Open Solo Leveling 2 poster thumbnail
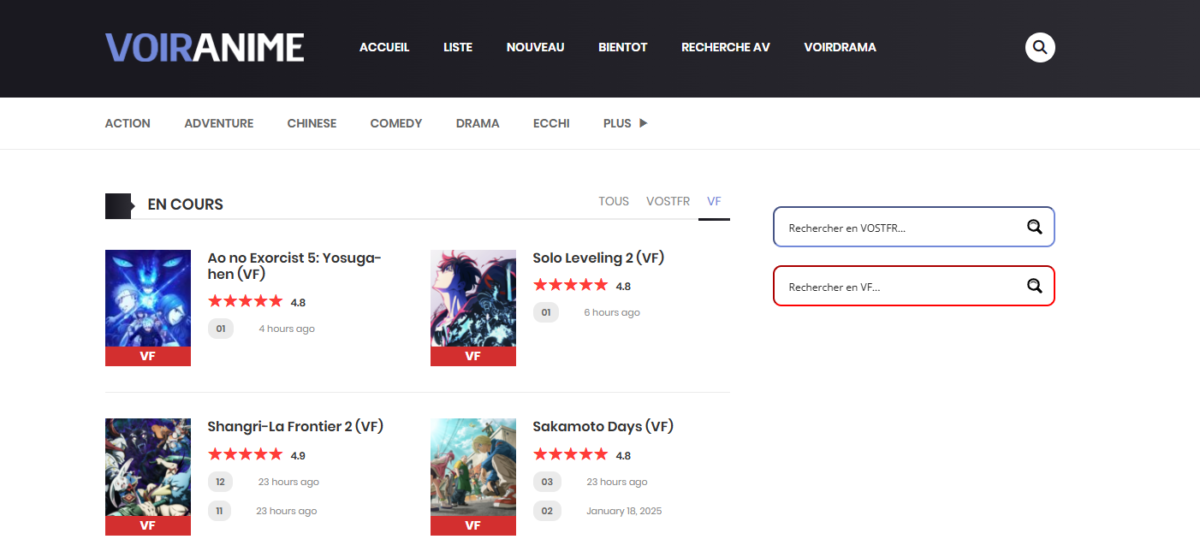The width and height of the screenshot is (1200, 557). 473,308
